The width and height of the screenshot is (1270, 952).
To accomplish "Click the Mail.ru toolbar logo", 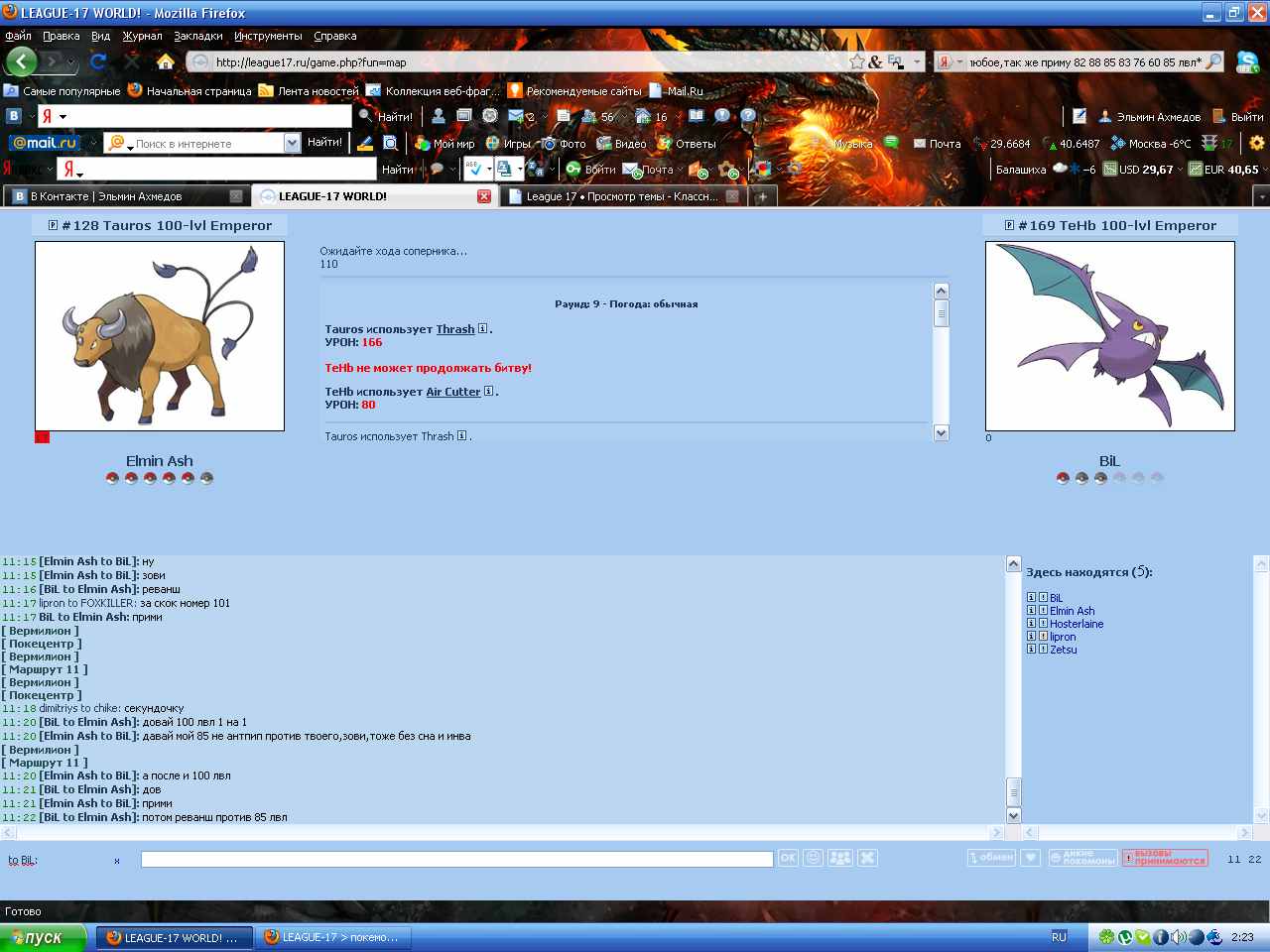I will pos(45,143).
